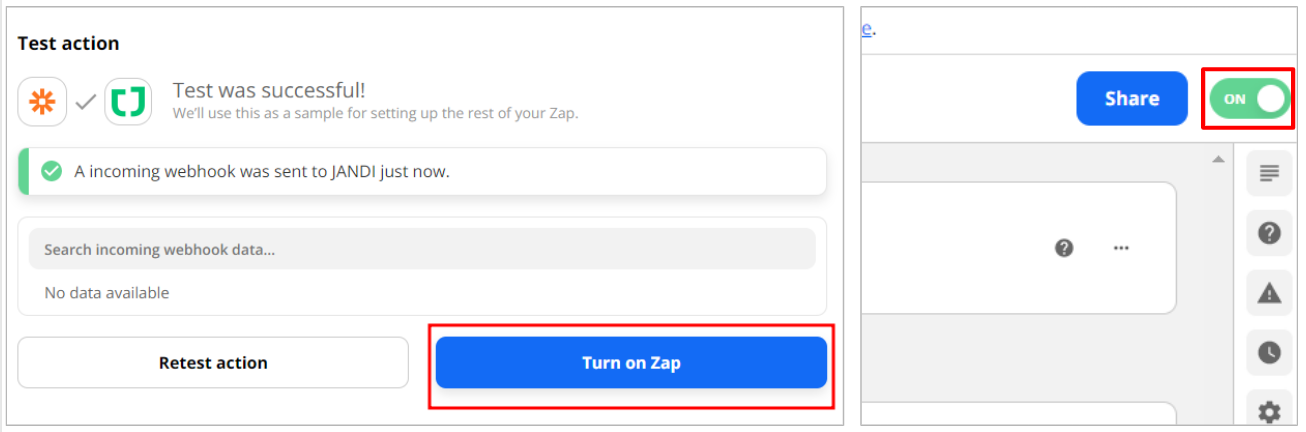Screen dimensions: 1306x432
Task: Click the Turn on Zap button
Action: 631,363
